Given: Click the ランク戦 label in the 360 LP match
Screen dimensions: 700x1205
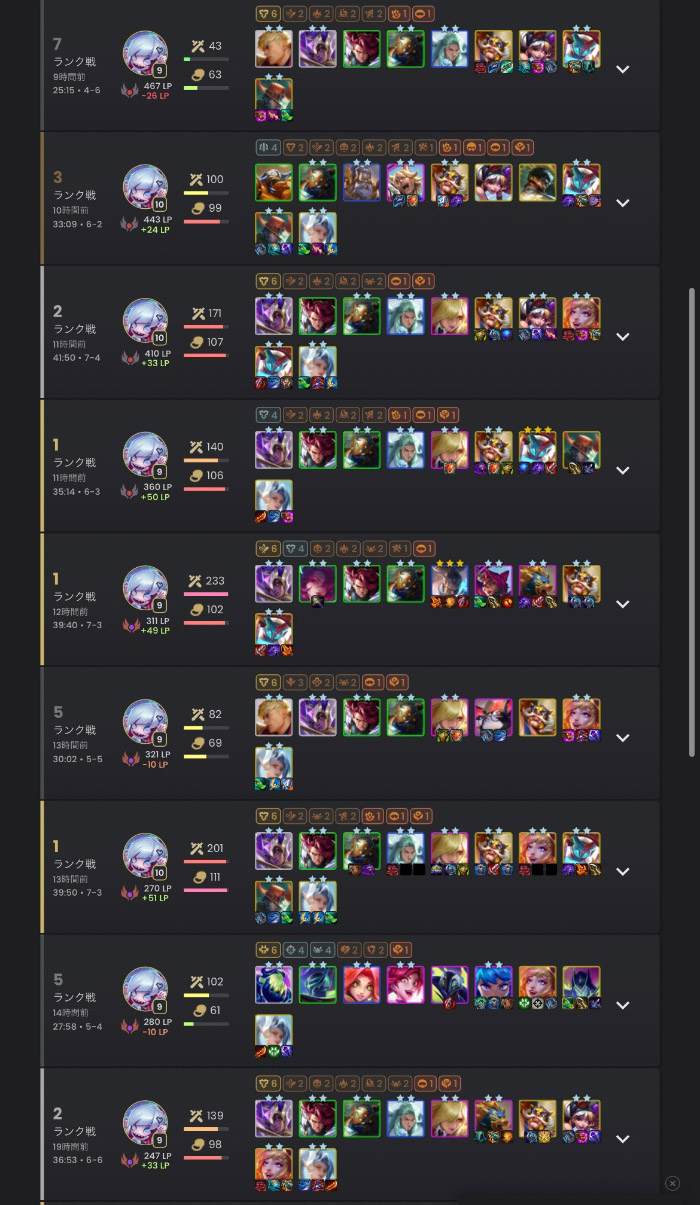Looking at the screenshot, I should [x=74, y=462].
